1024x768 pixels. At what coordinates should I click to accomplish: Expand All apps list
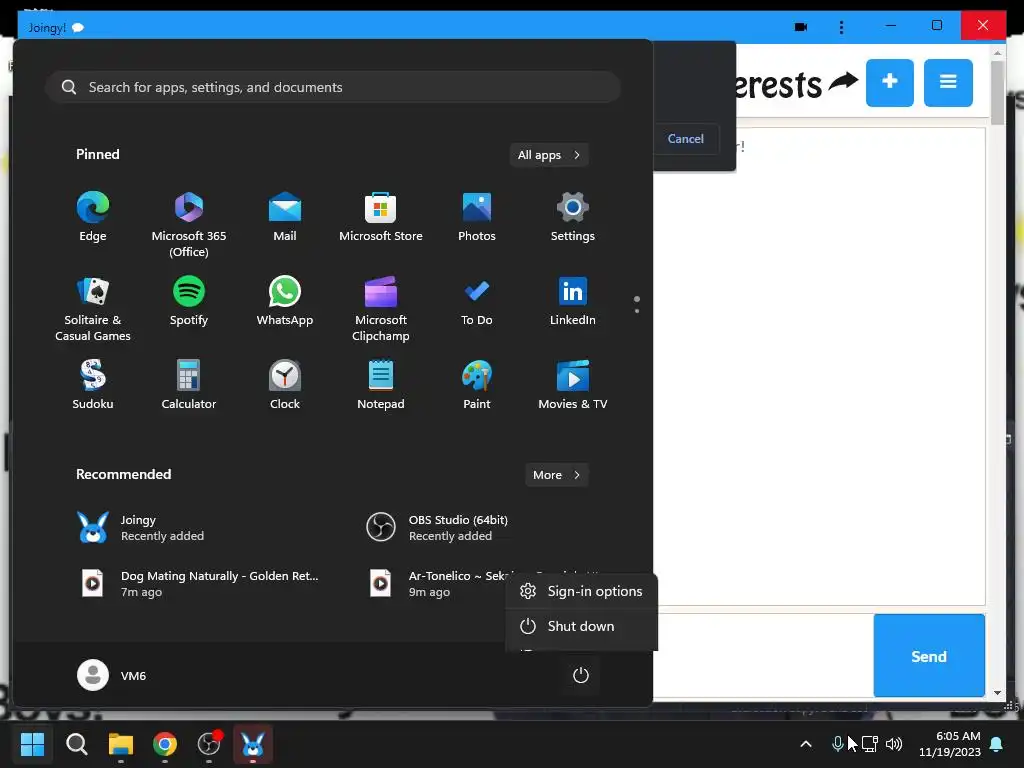point(549,155)
